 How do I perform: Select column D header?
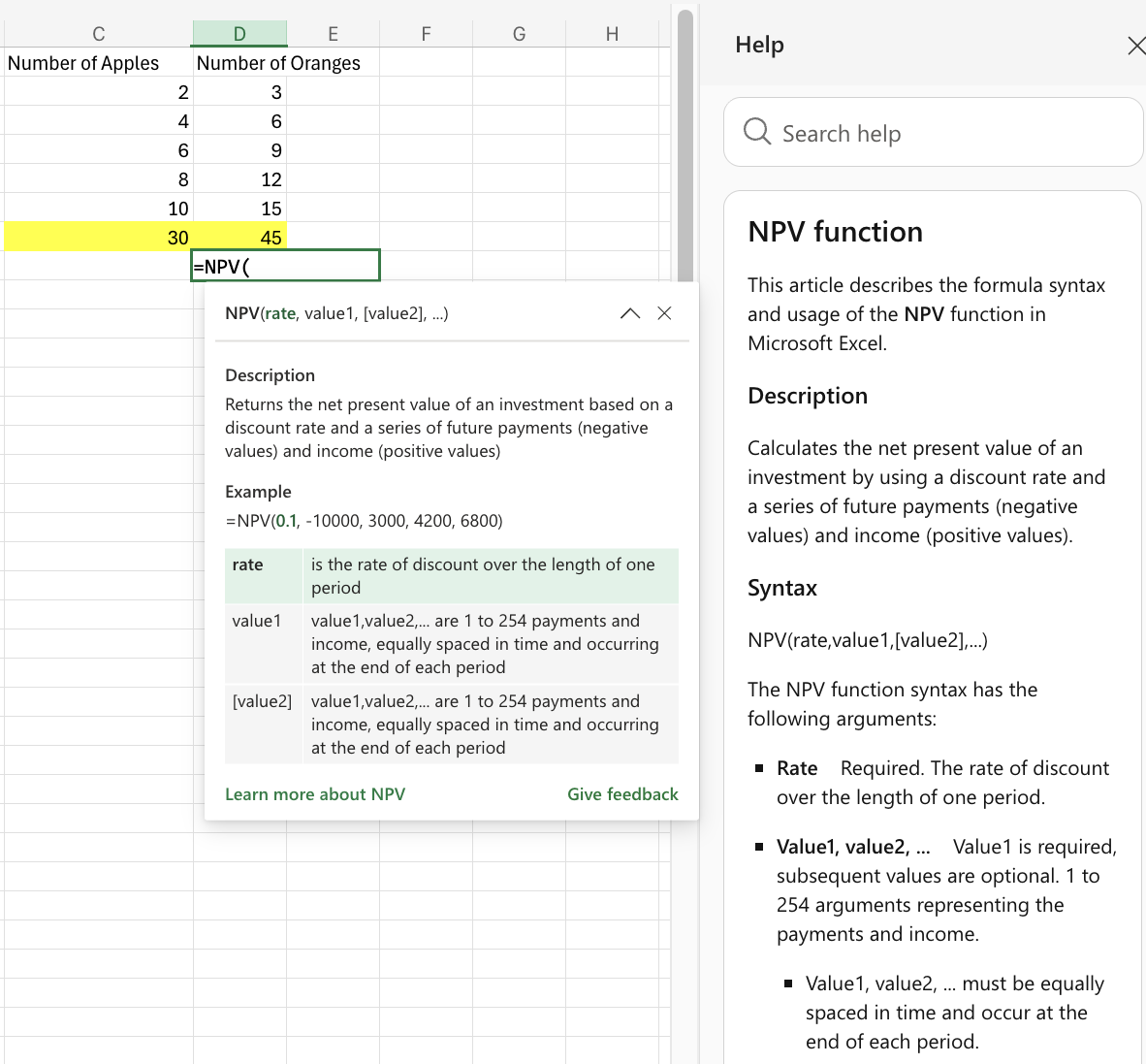coord(239,33)
